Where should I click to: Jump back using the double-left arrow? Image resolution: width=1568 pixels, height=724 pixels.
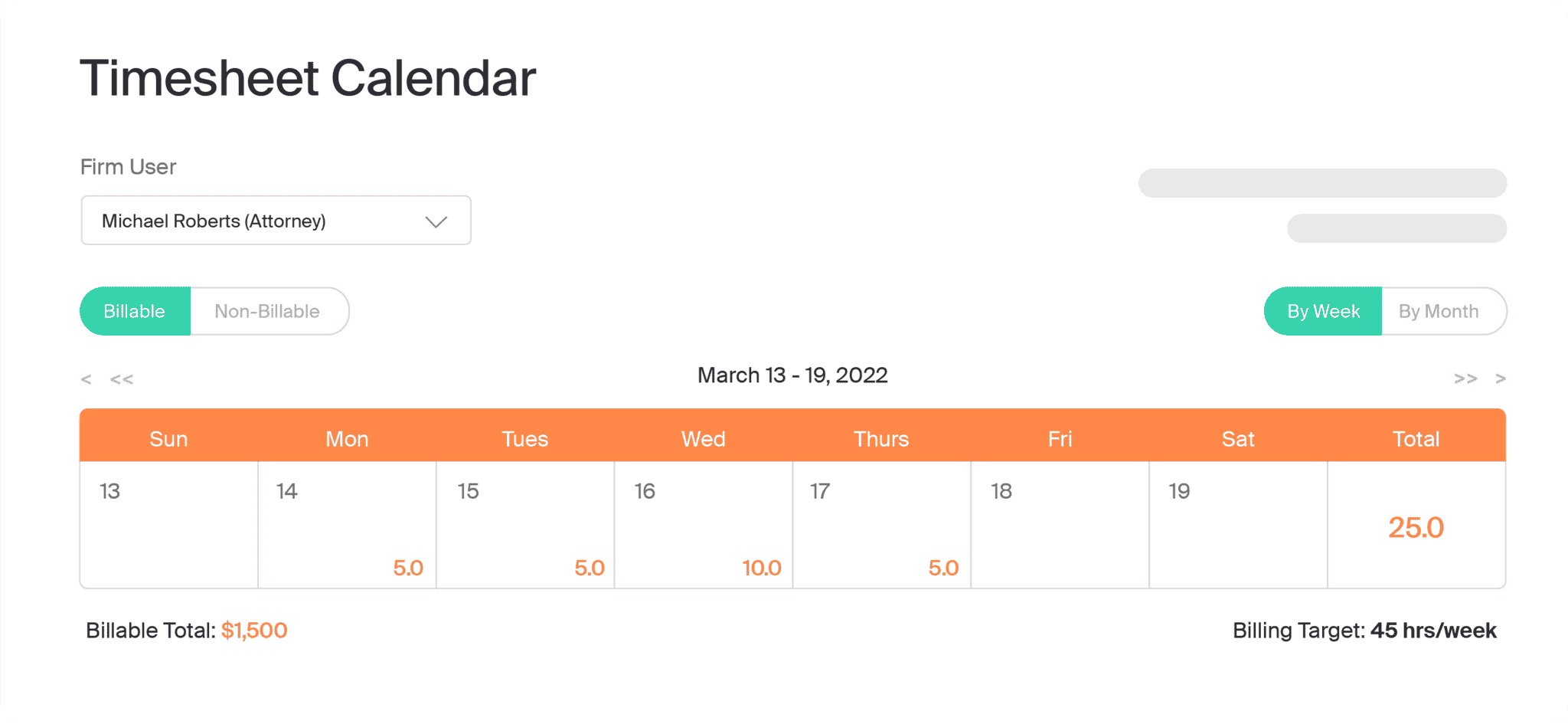[x=121, y=378]
